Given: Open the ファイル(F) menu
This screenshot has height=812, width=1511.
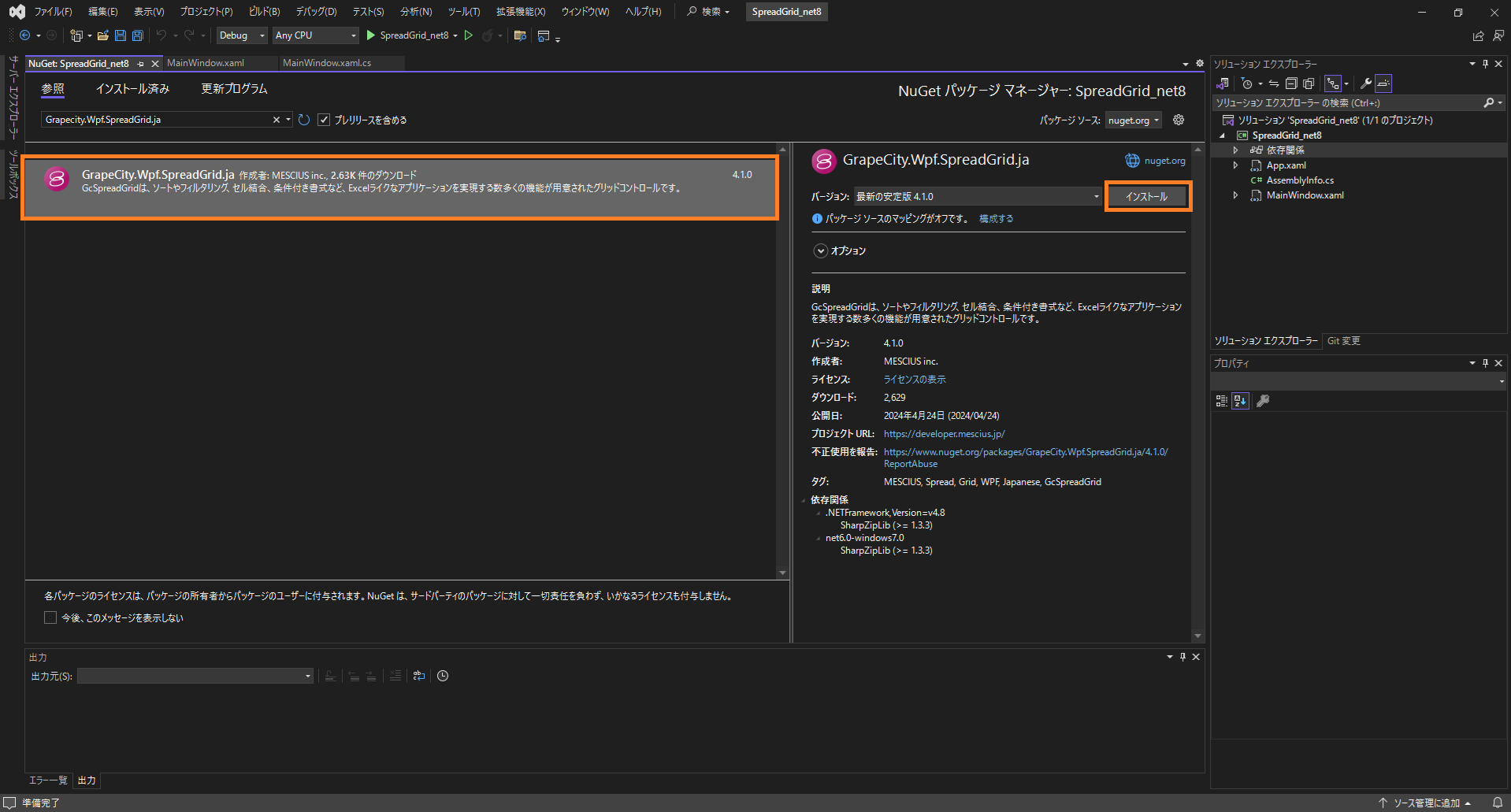Looking at the screenshot, I should 53,12.
